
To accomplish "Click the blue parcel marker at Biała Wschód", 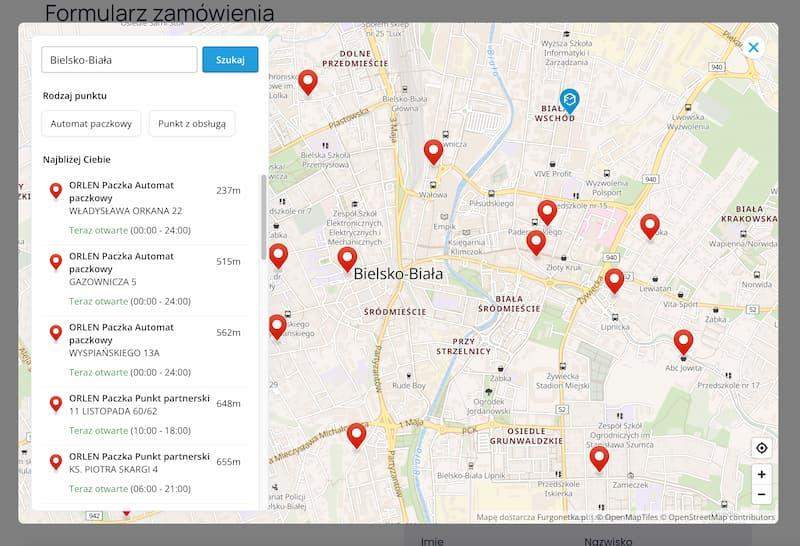I will pos(569,101).
